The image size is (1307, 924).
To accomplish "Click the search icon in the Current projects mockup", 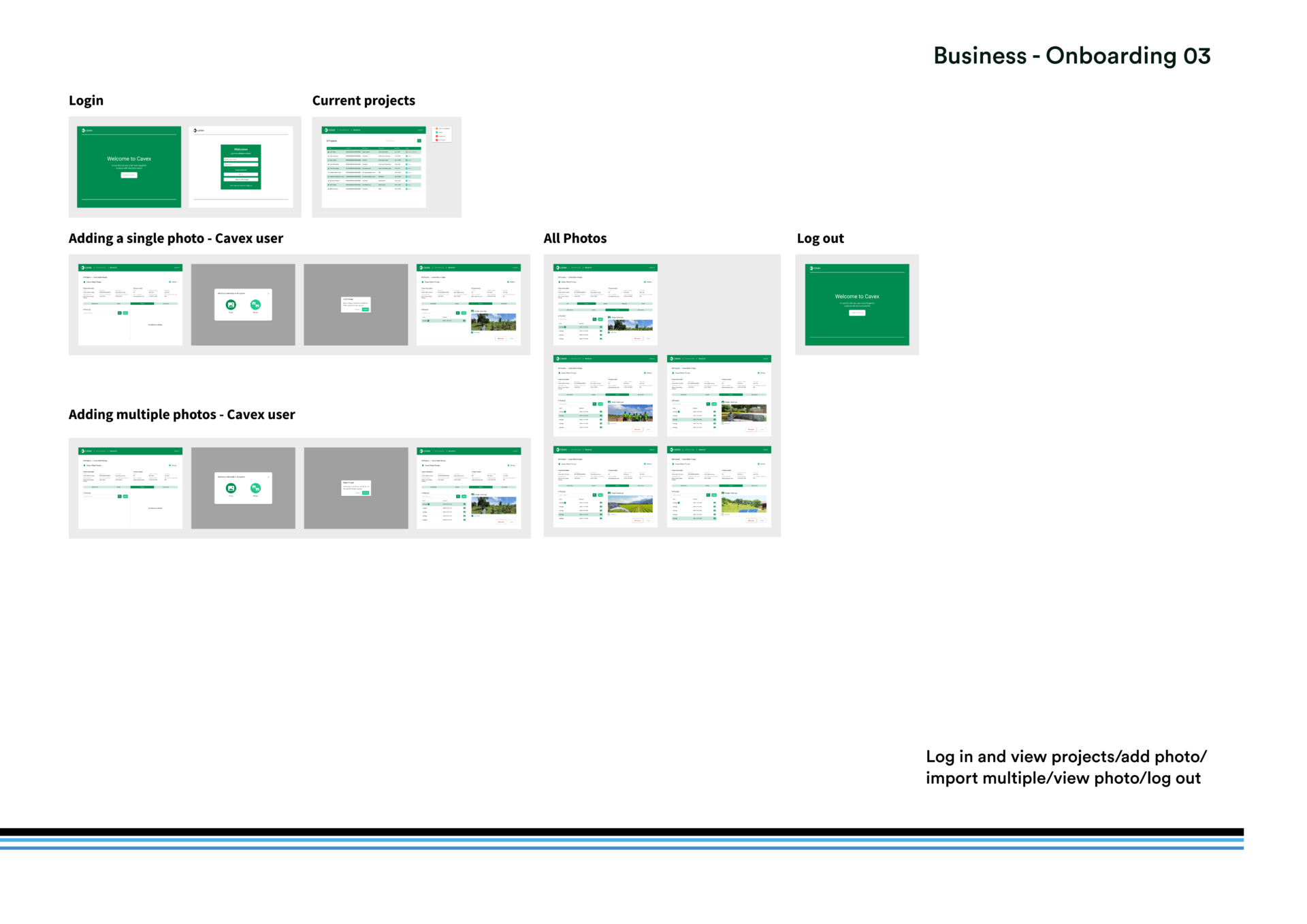I will pyautogui.click(x=419, y=141).
